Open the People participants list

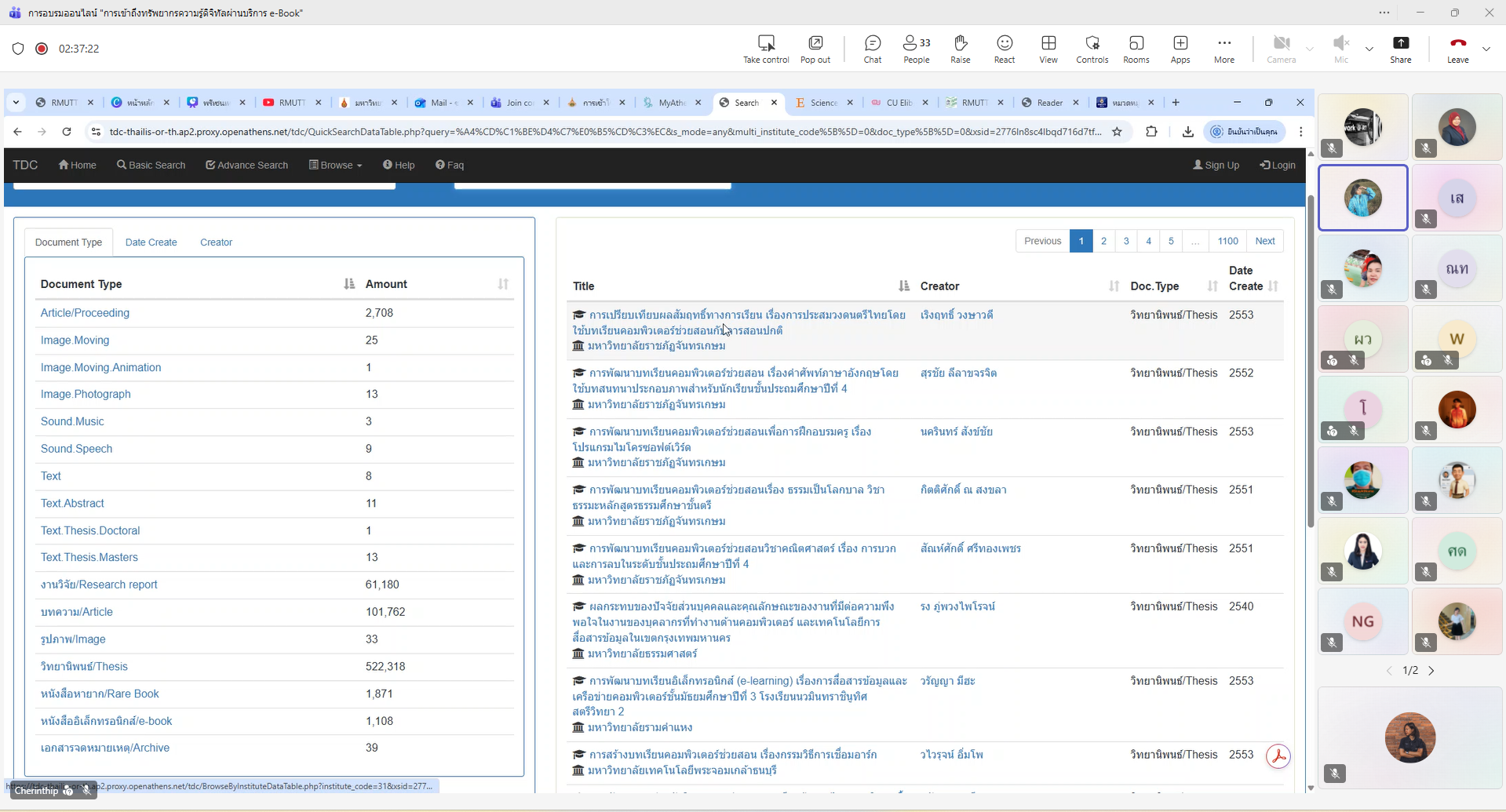click(916, 49)
